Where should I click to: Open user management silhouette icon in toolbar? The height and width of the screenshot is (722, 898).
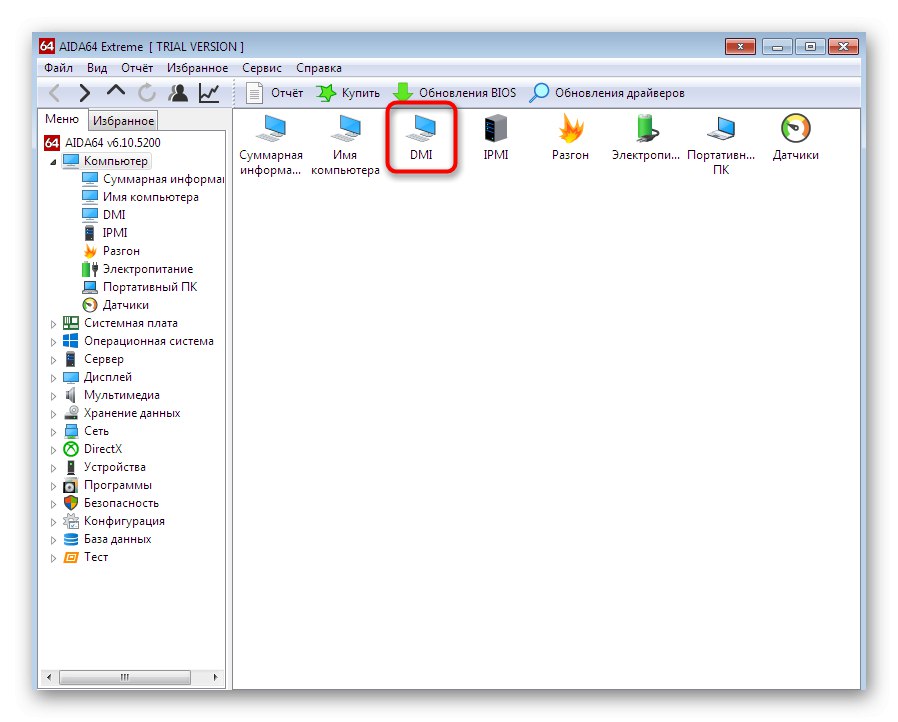coord(178,93)
